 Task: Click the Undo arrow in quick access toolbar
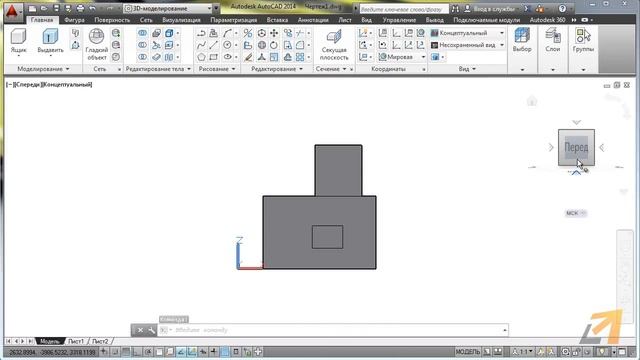point(93,9)
